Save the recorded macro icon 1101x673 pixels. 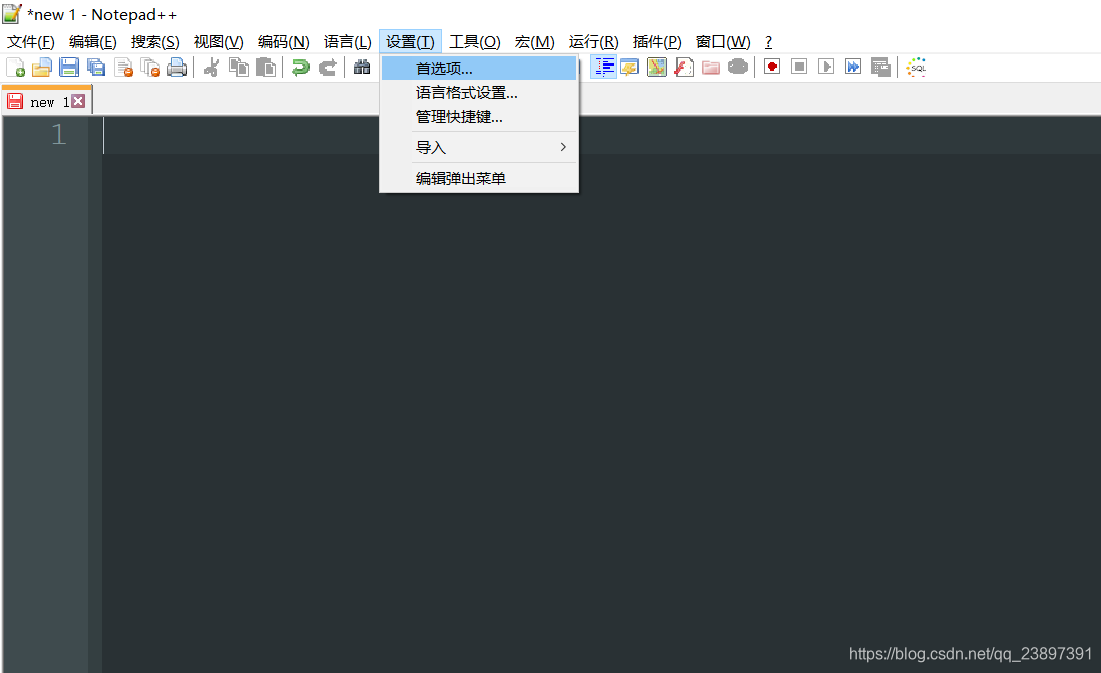pos(881,67)
